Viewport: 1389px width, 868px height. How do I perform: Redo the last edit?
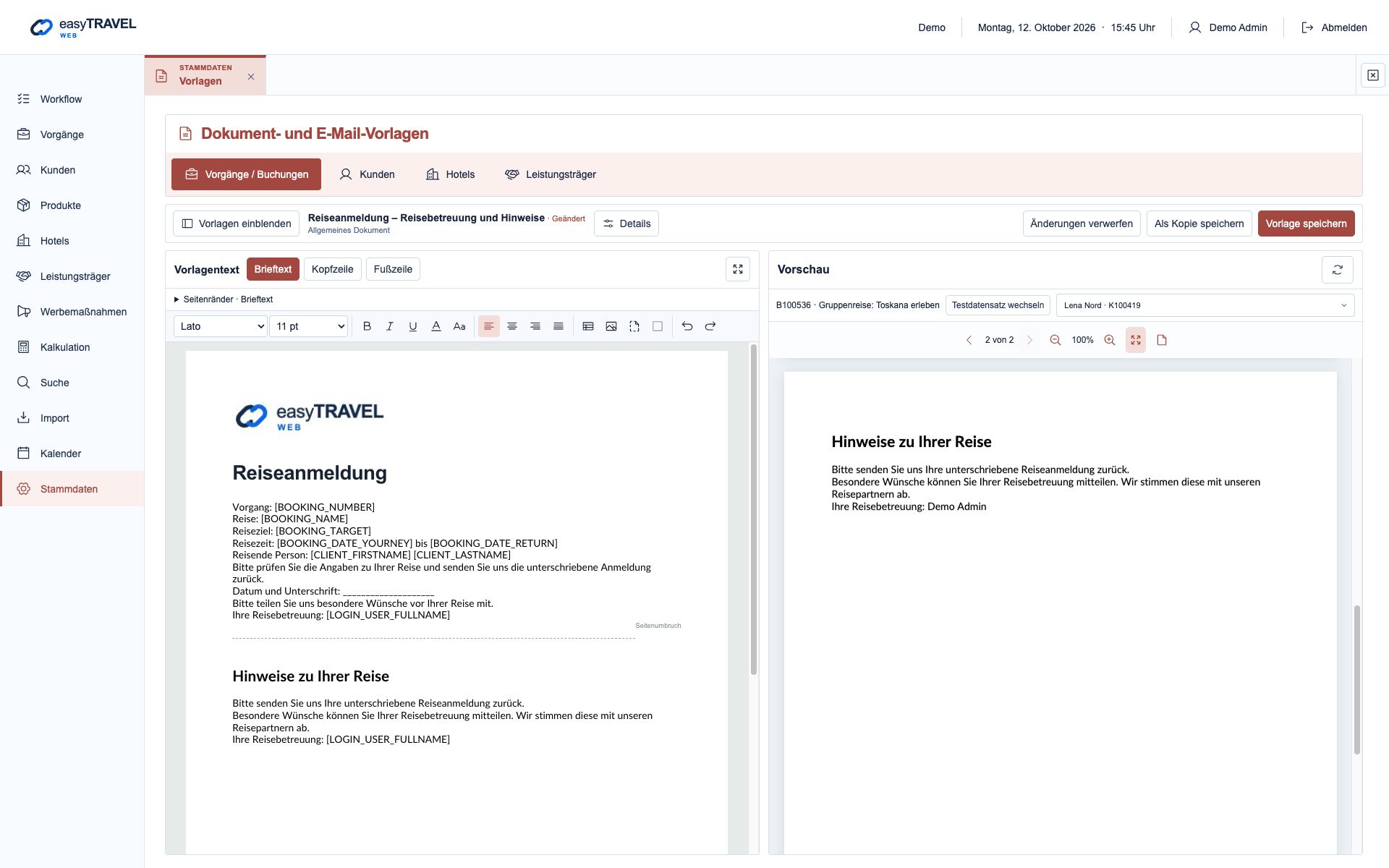pyautogui.click(x=710, y=326)
